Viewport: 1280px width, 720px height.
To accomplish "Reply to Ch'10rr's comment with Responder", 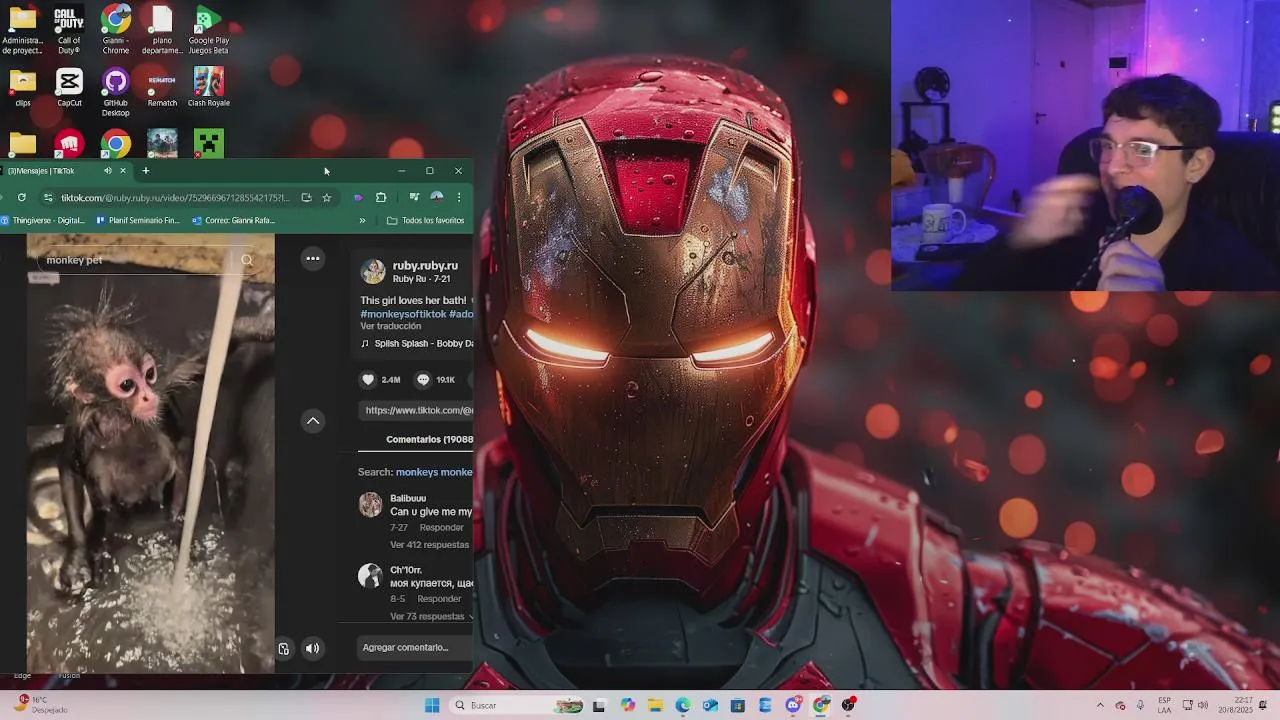I will [439, 599].
